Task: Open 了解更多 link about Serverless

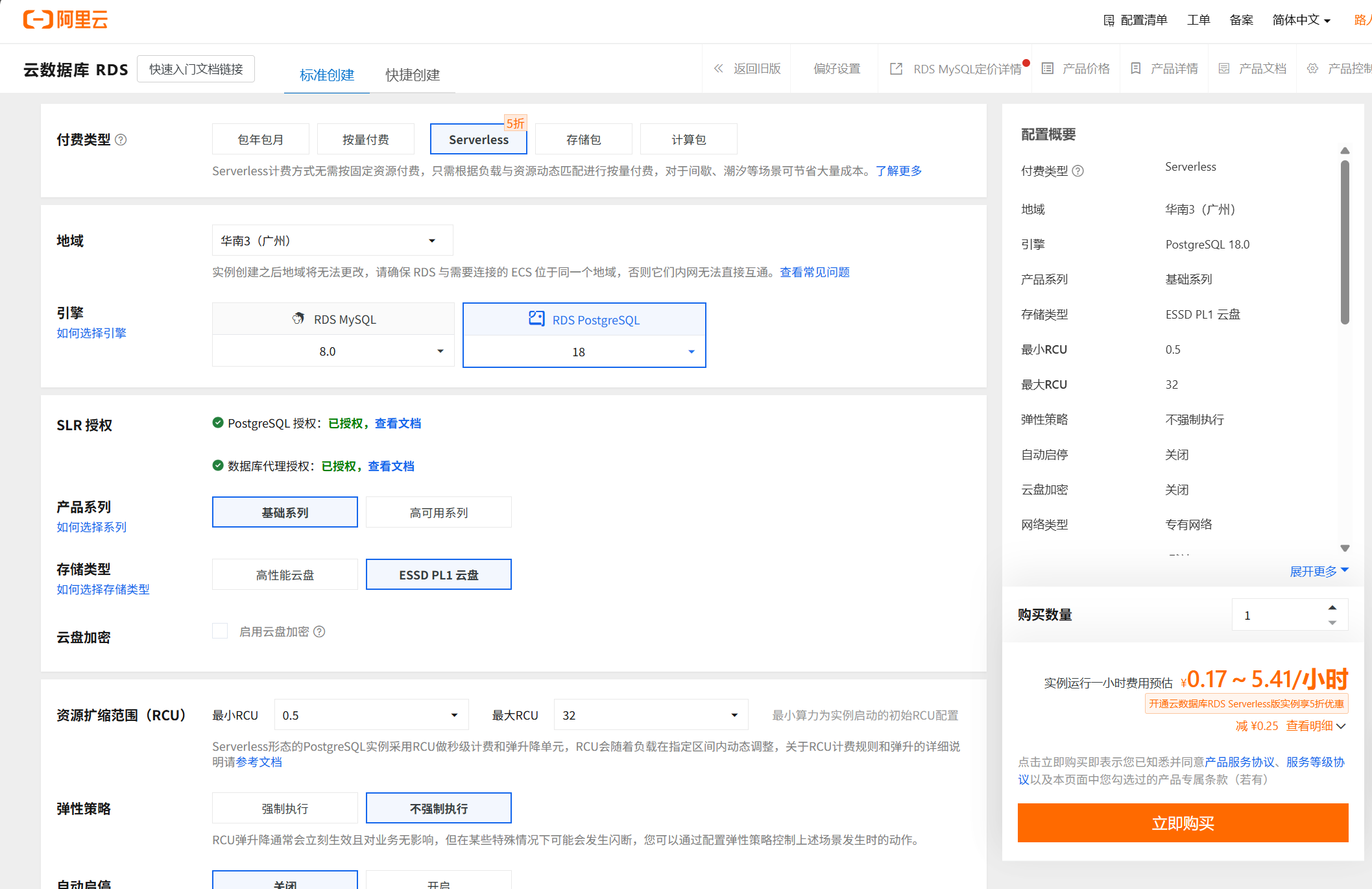Action: (x=898, y=171)
